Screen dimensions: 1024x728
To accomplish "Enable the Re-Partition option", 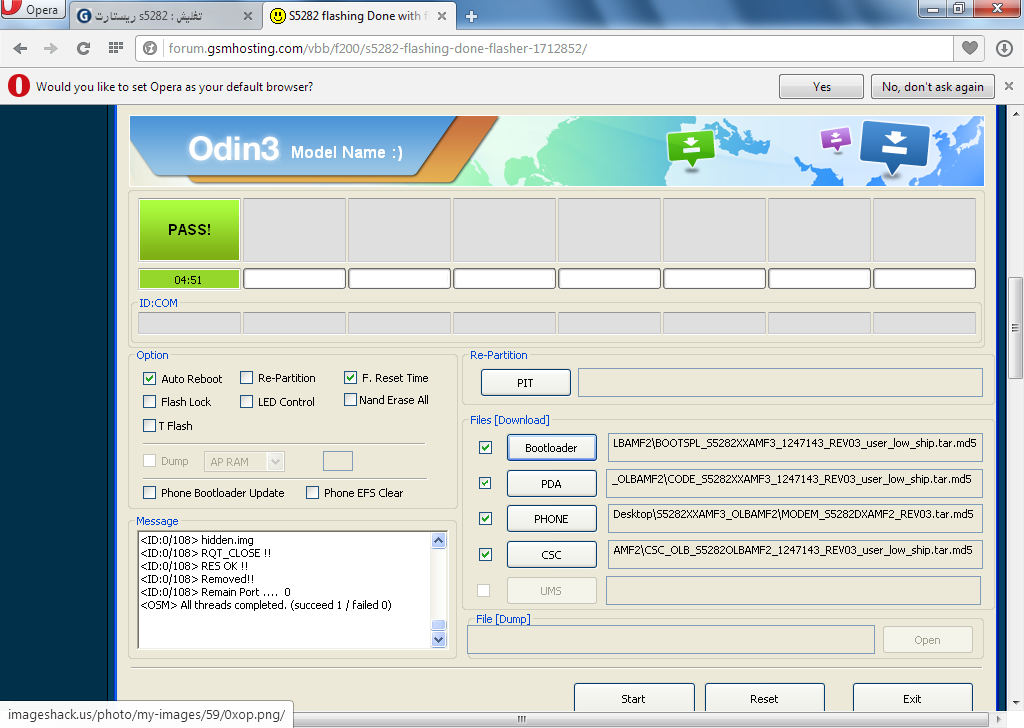I will point(246,378).
